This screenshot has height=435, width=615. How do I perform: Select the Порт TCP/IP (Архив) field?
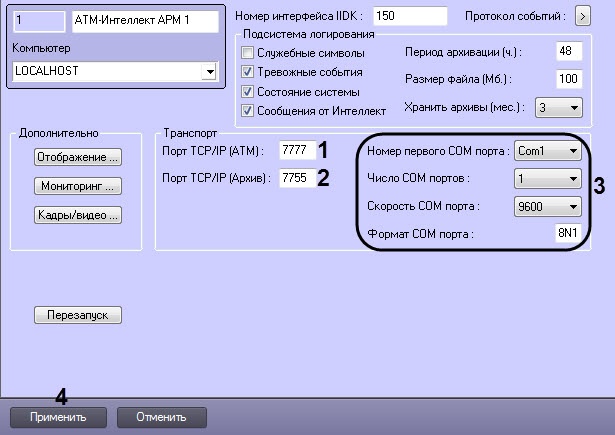pyautogui.click(x=295, y=179)
